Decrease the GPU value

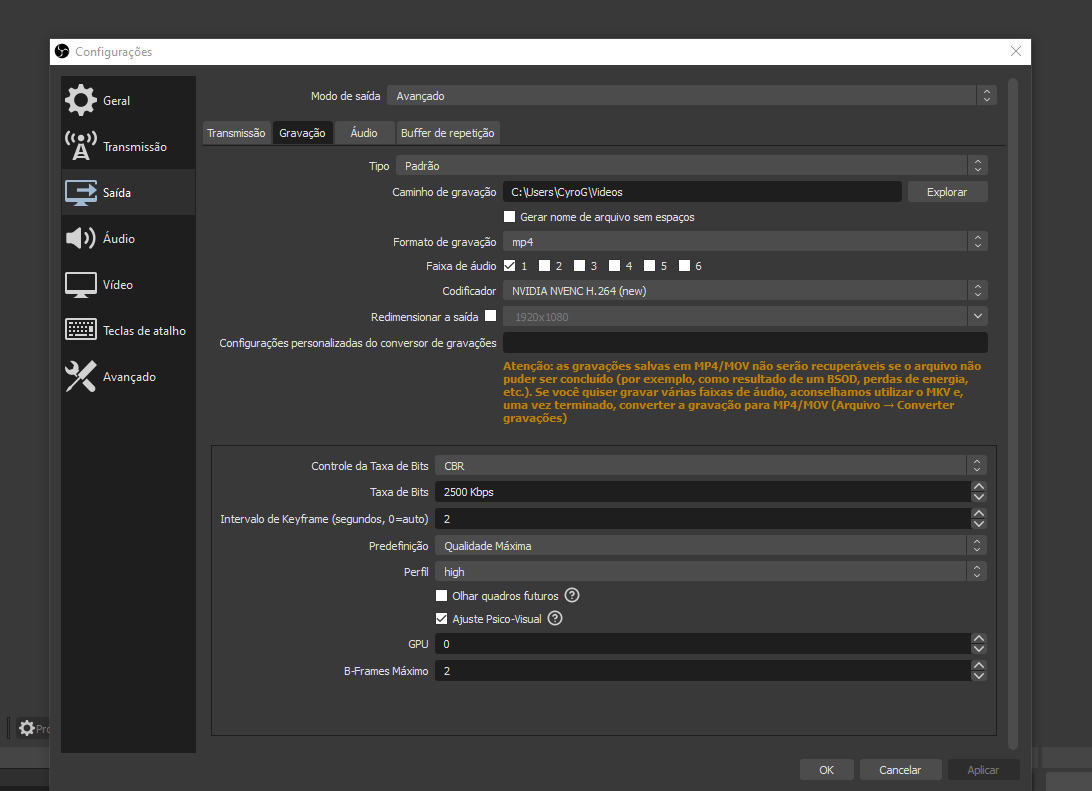[978, 649]
